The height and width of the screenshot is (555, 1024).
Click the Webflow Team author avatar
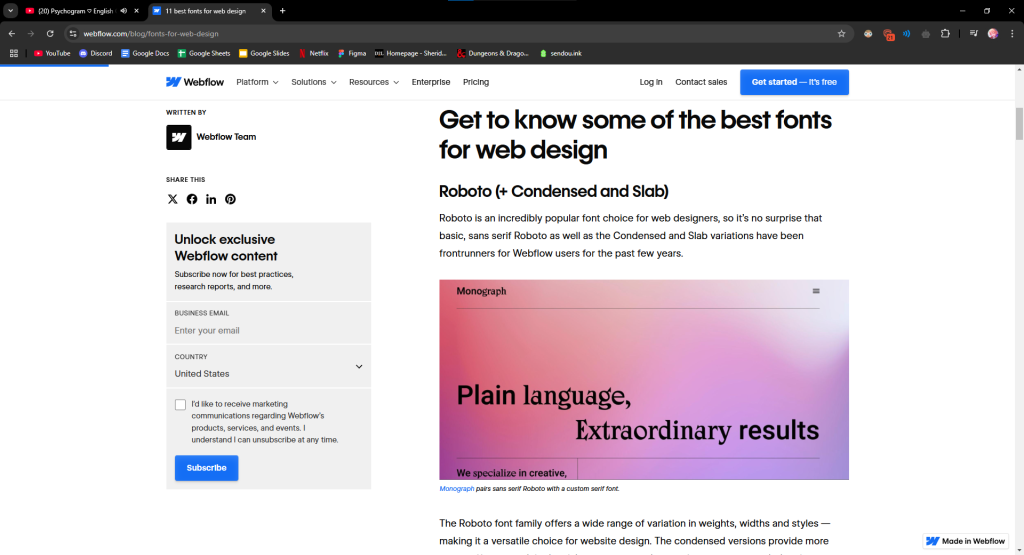coord(178,137)
